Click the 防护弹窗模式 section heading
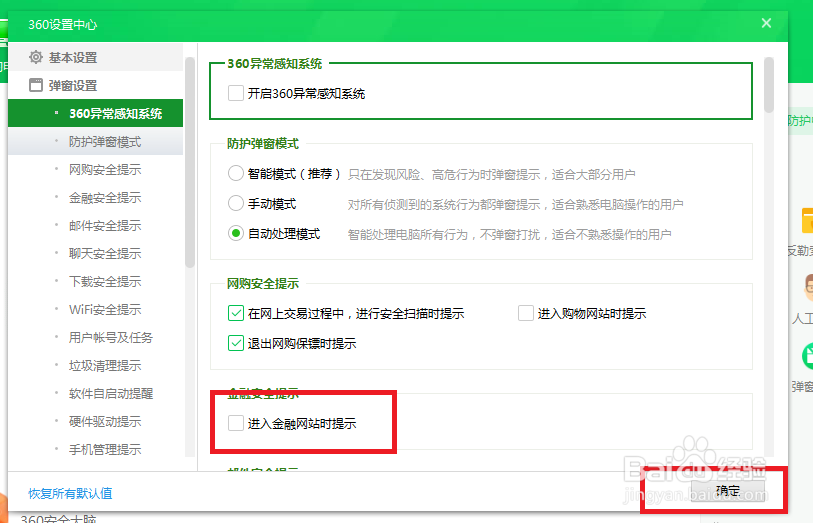 tap(263, 143)
